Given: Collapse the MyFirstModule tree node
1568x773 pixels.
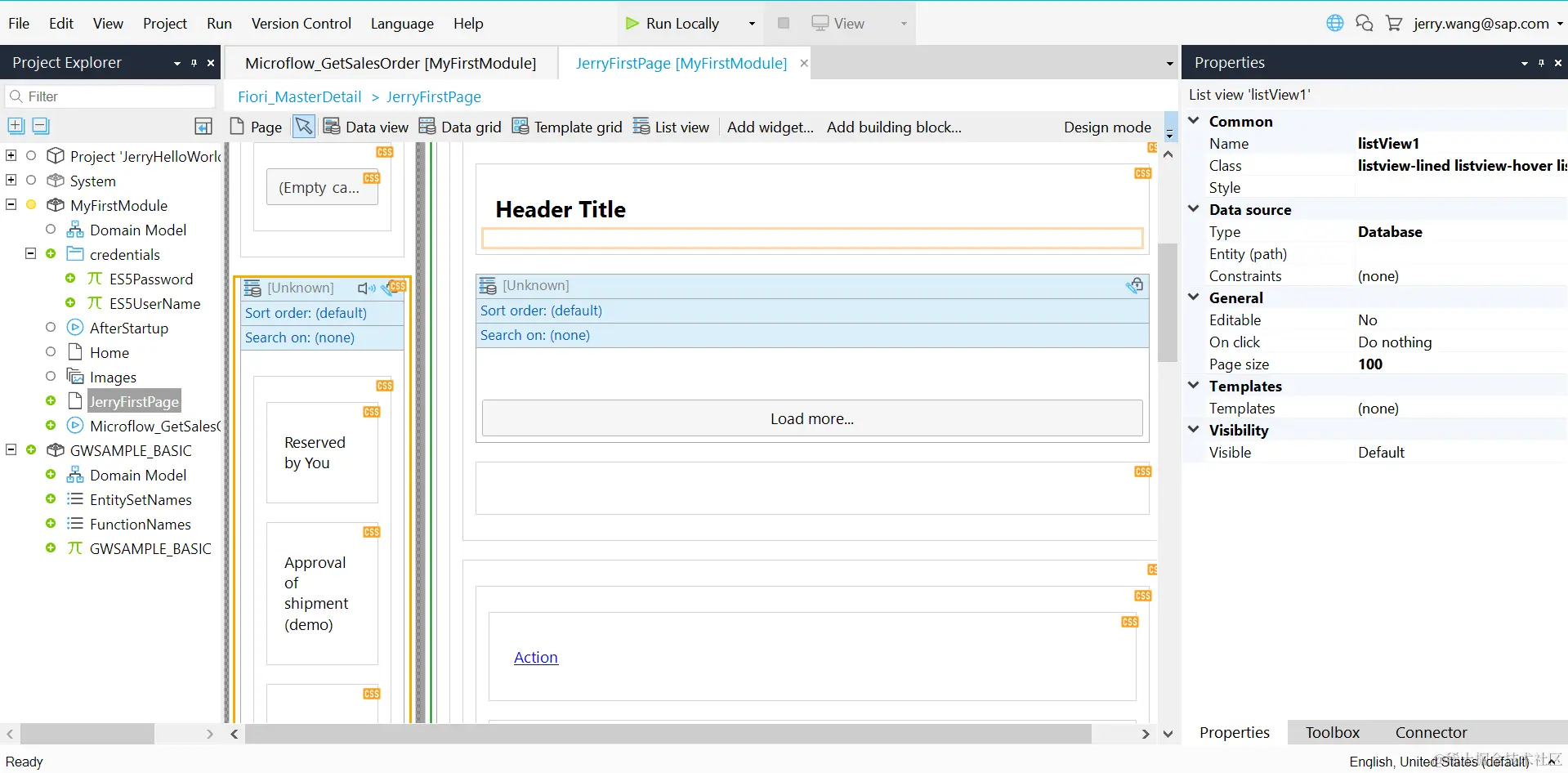Looking at the screenshot, I should point(11,204).
